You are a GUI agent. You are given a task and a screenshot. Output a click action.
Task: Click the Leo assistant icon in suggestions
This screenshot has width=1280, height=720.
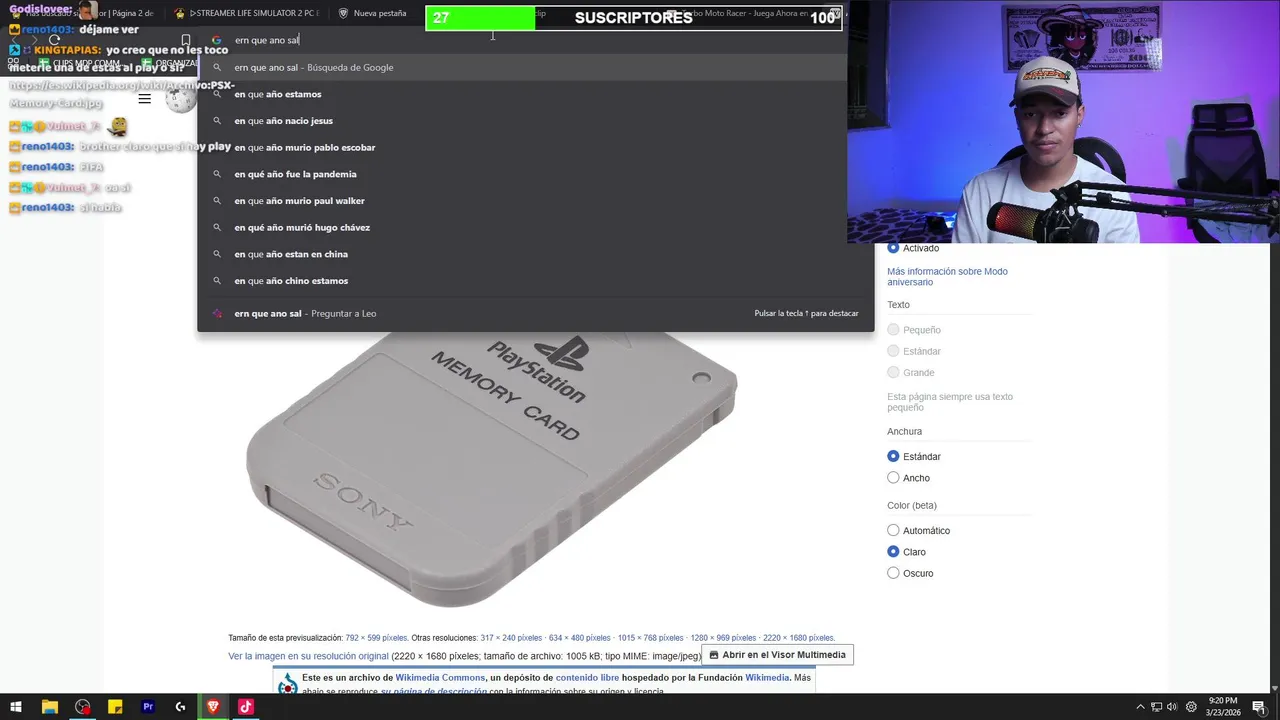point(217,313)
